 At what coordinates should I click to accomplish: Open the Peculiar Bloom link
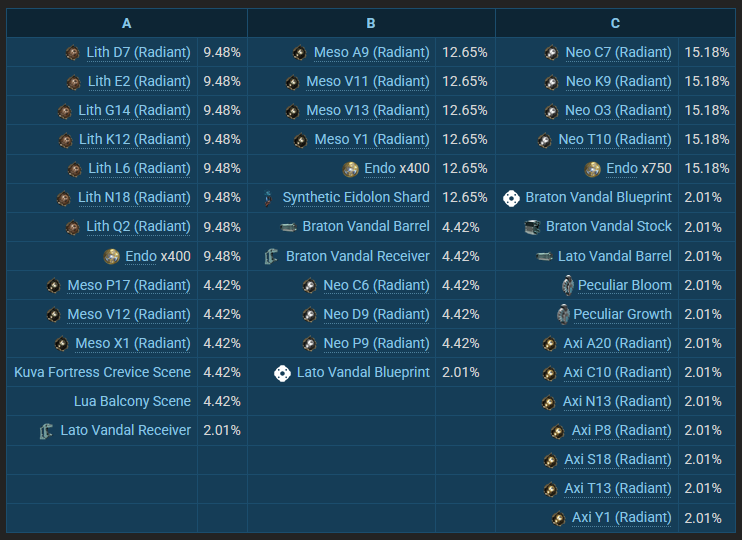(625, 285)
